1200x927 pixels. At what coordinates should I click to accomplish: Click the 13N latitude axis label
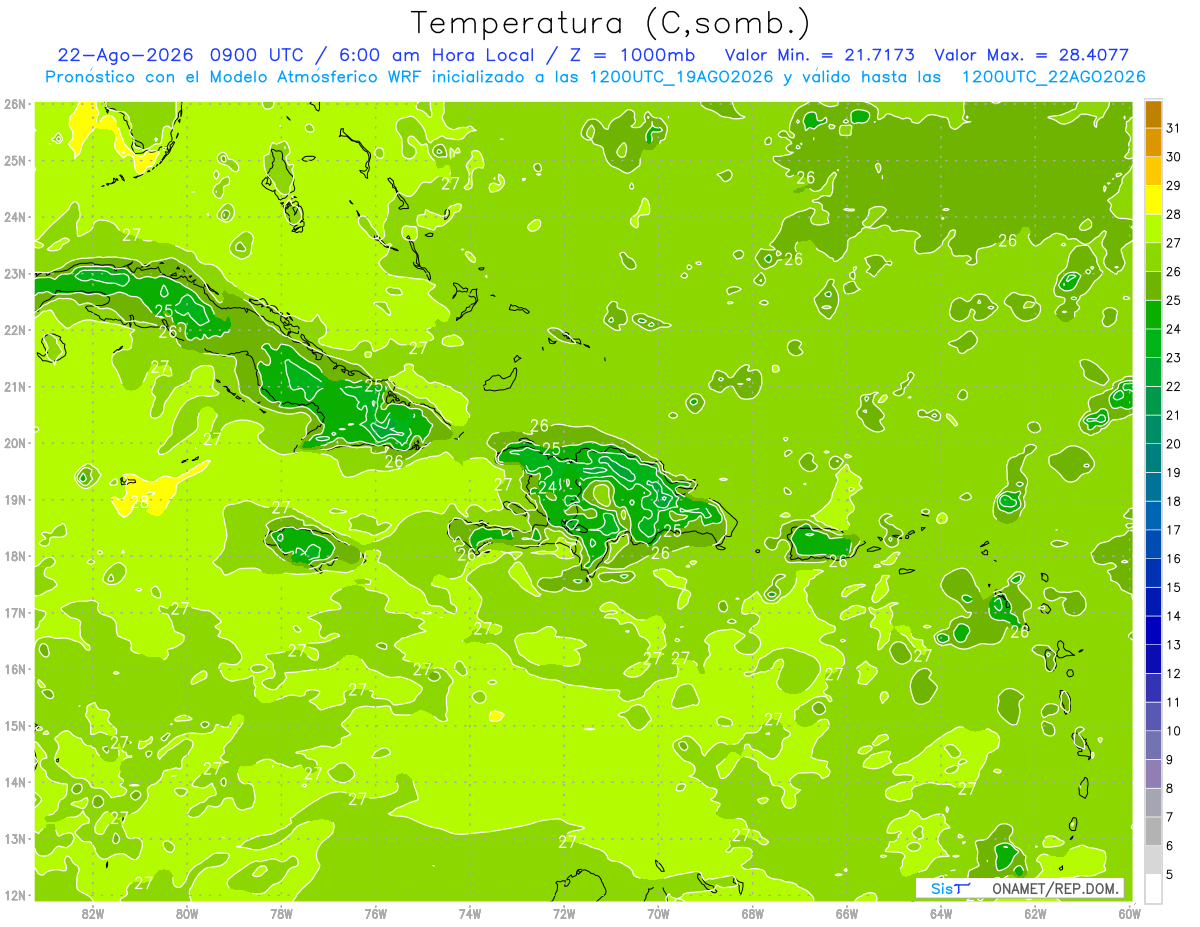[15, 839]
